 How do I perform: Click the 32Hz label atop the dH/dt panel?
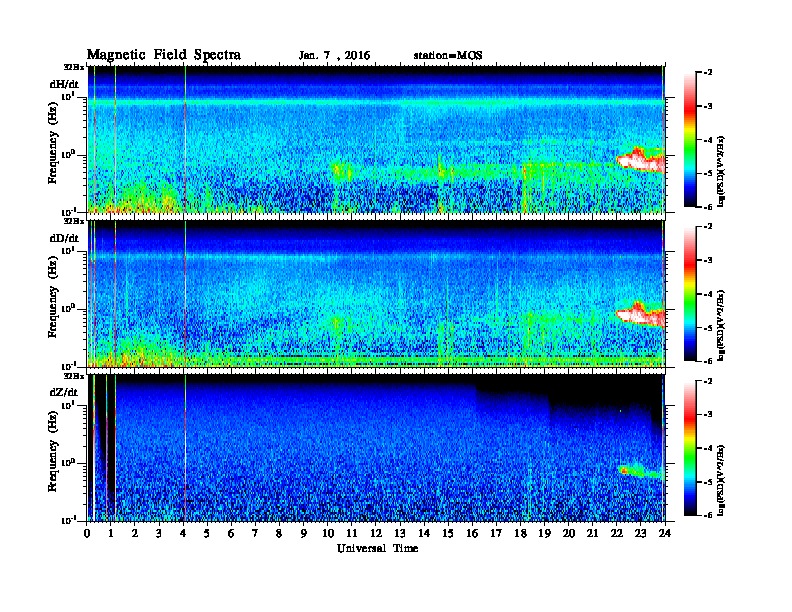(73, 67)
